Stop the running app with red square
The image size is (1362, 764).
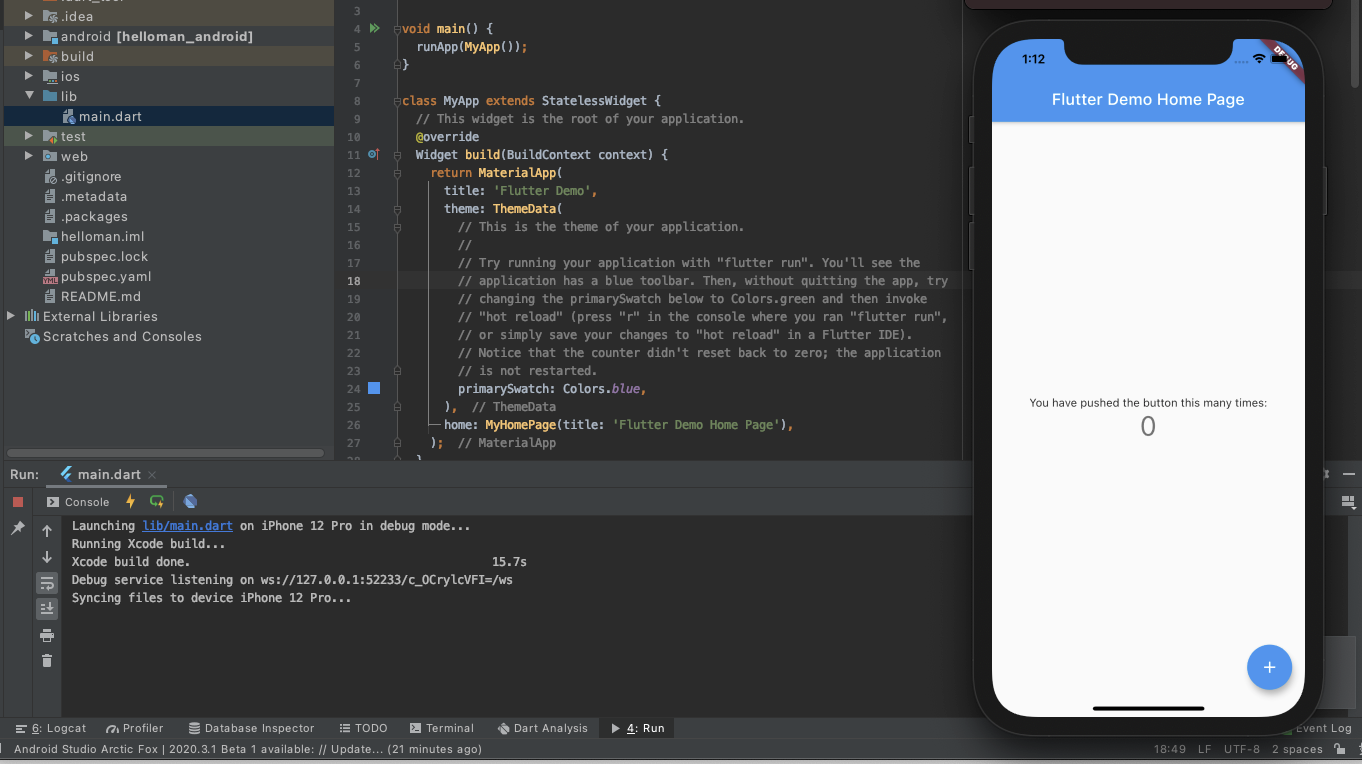point(18,502)
